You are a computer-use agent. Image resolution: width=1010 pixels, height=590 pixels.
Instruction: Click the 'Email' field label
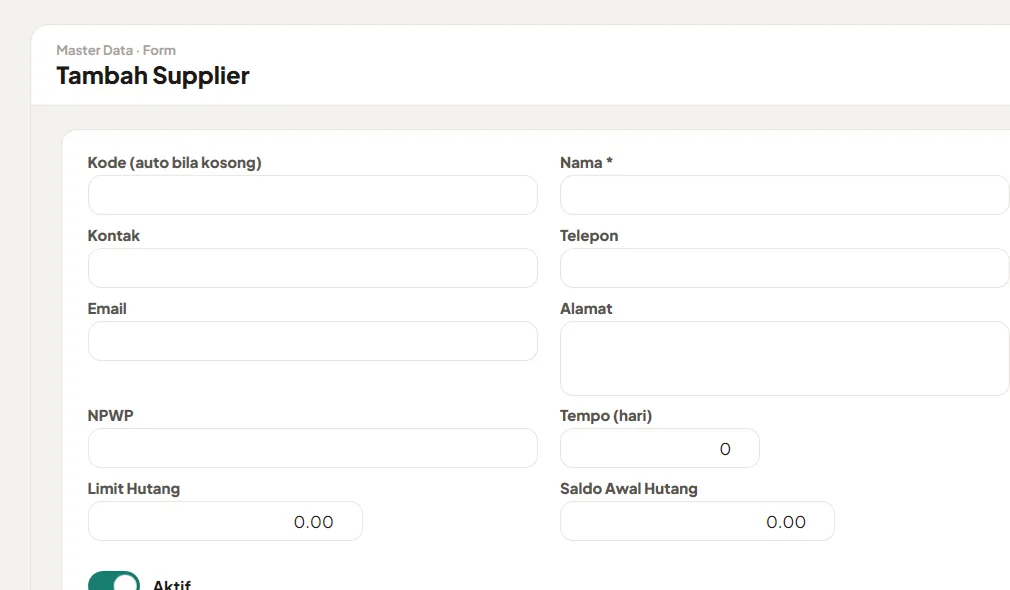point(107,309)
